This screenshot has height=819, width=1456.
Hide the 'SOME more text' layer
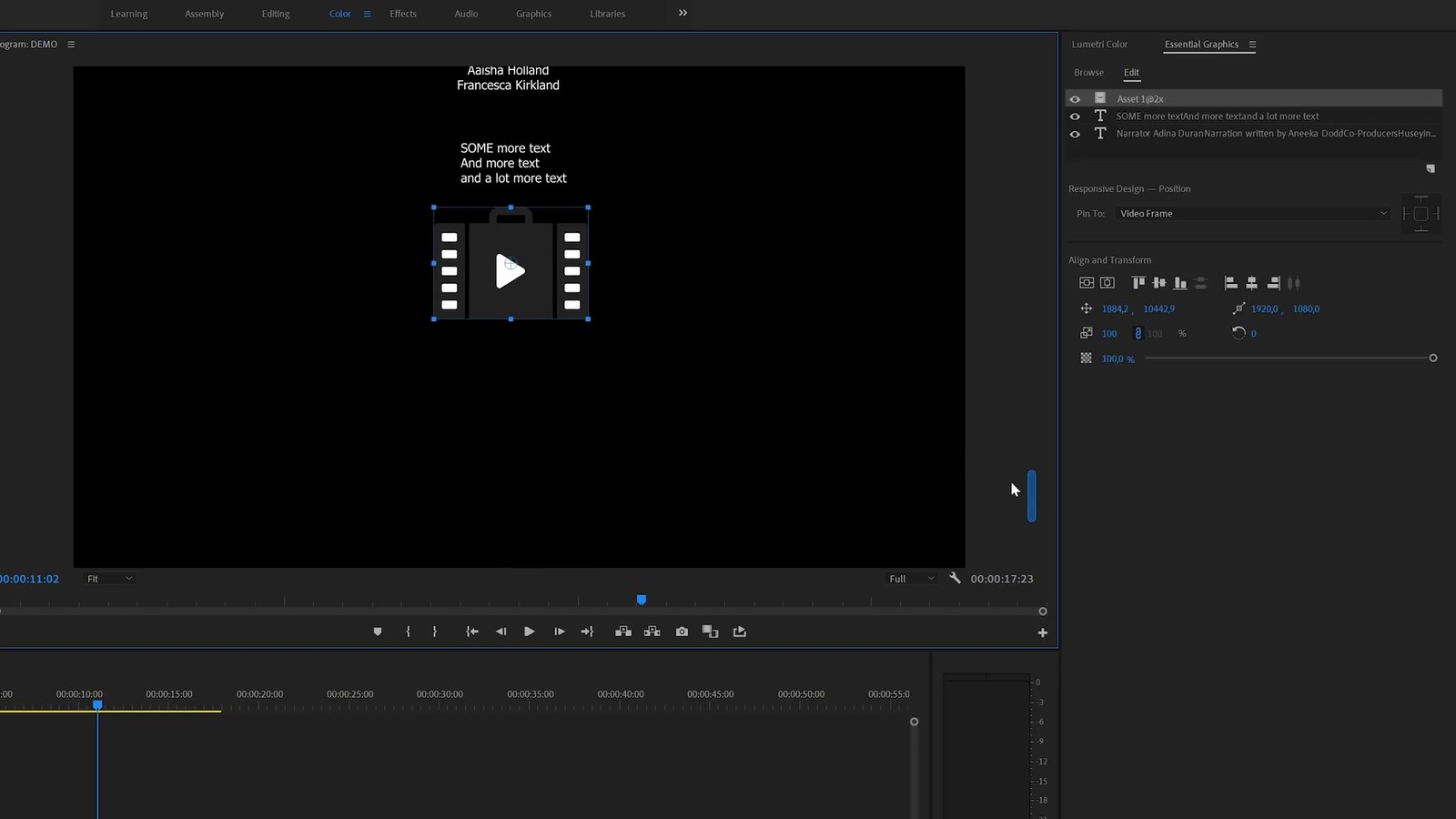coord(1075,116)
